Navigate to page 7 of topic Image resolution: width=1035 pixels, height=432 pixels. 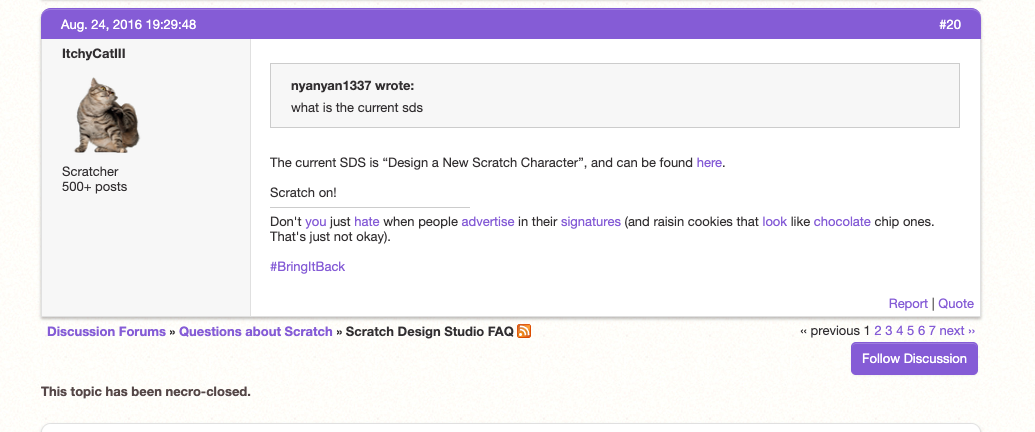click(x=932, y=331)
